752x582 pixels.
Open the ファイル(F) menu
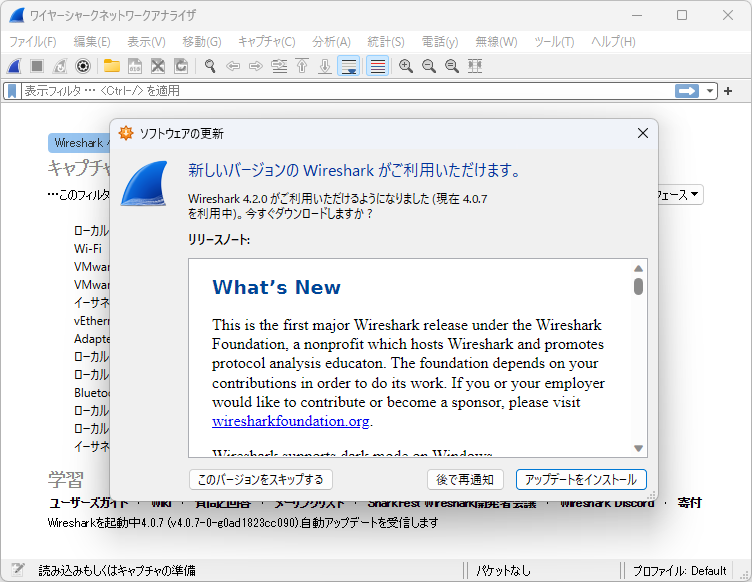[x=33, y=42]
